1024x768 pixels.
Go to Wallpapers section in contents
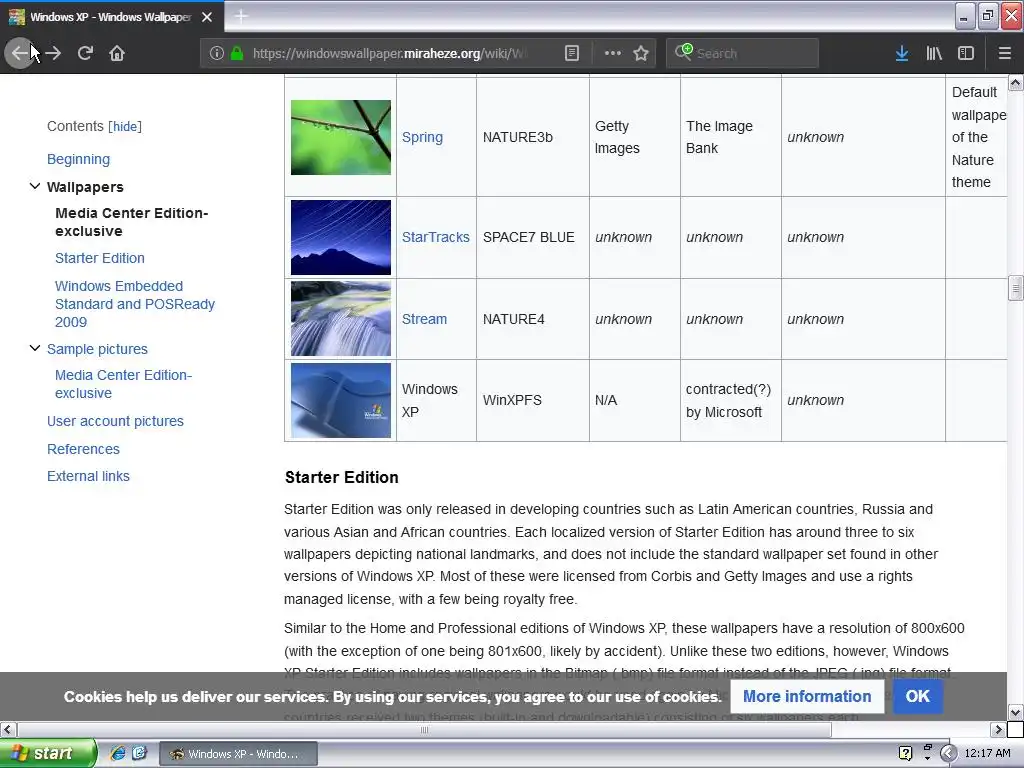(x=85, y=187)
